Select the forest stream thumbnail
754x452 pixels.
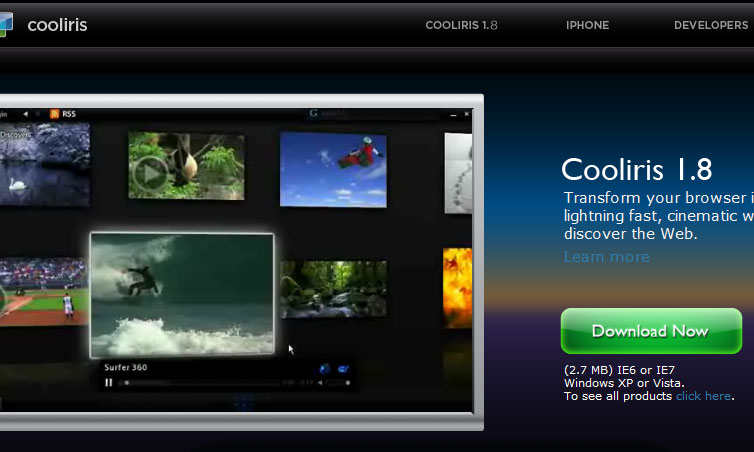point(333,289)
